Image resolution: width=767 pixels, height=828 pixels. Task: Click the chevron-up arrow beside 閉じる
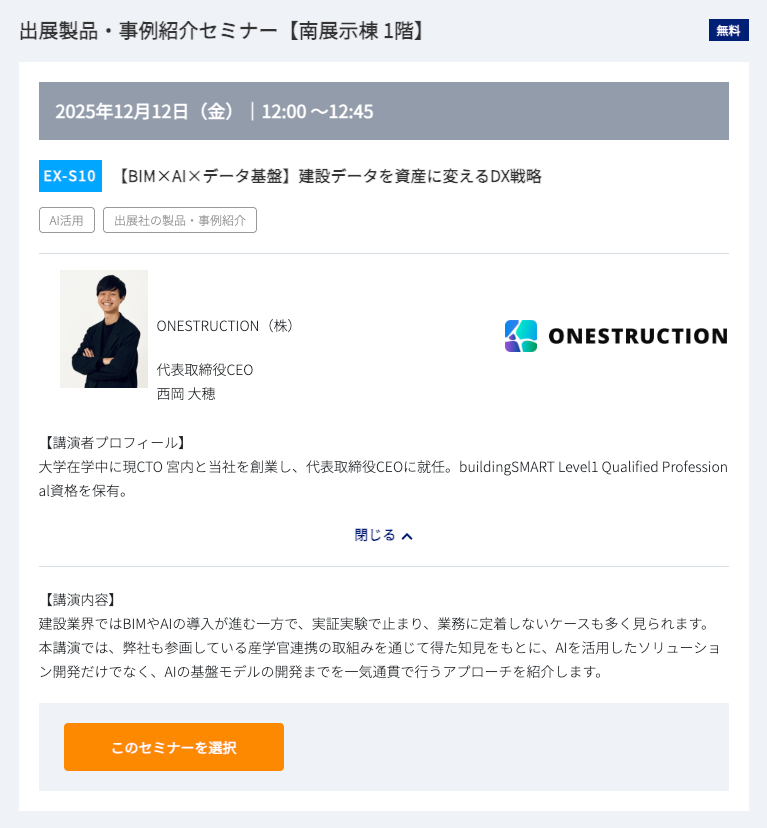407,536
